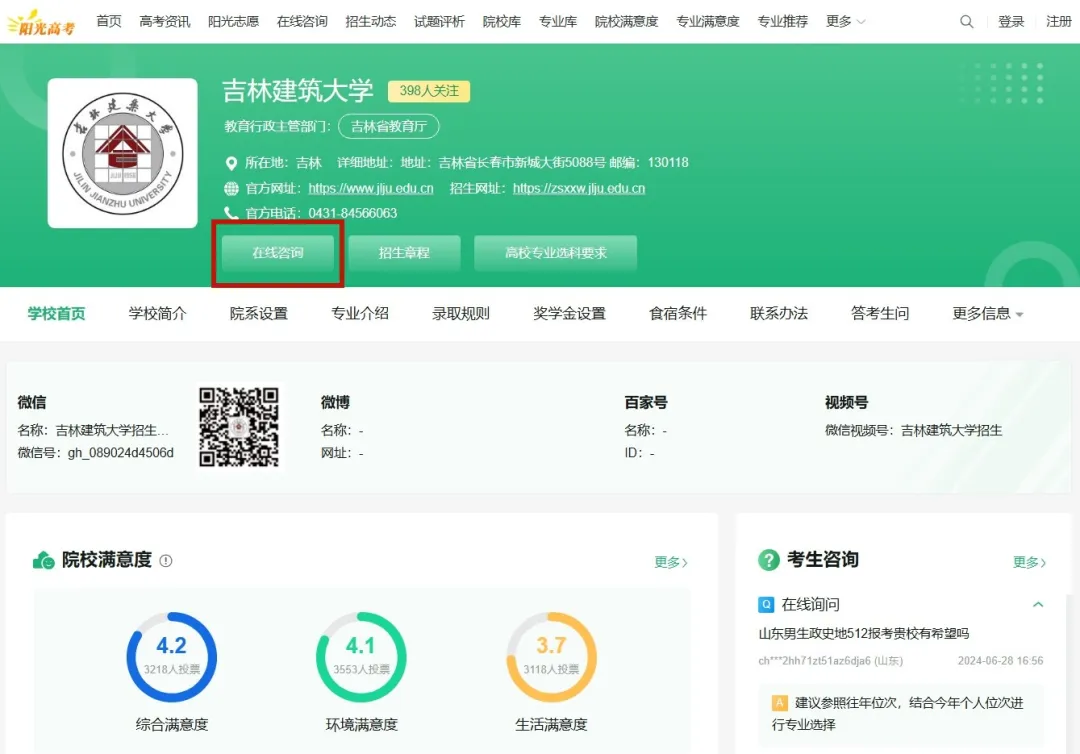This screenshot has height=754, width=1080.
Task: Click the WeChat QR code image
Action: 239,427
